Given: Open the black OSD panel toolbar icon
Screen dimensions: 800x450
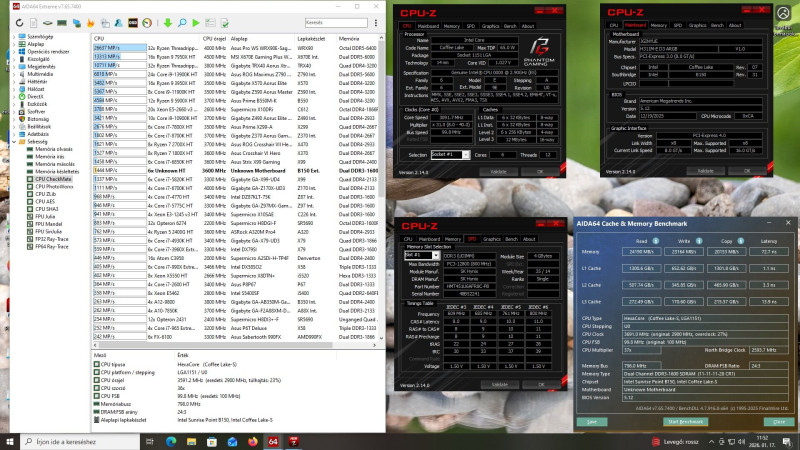Looking at the screenshot, I should (133, 23).
